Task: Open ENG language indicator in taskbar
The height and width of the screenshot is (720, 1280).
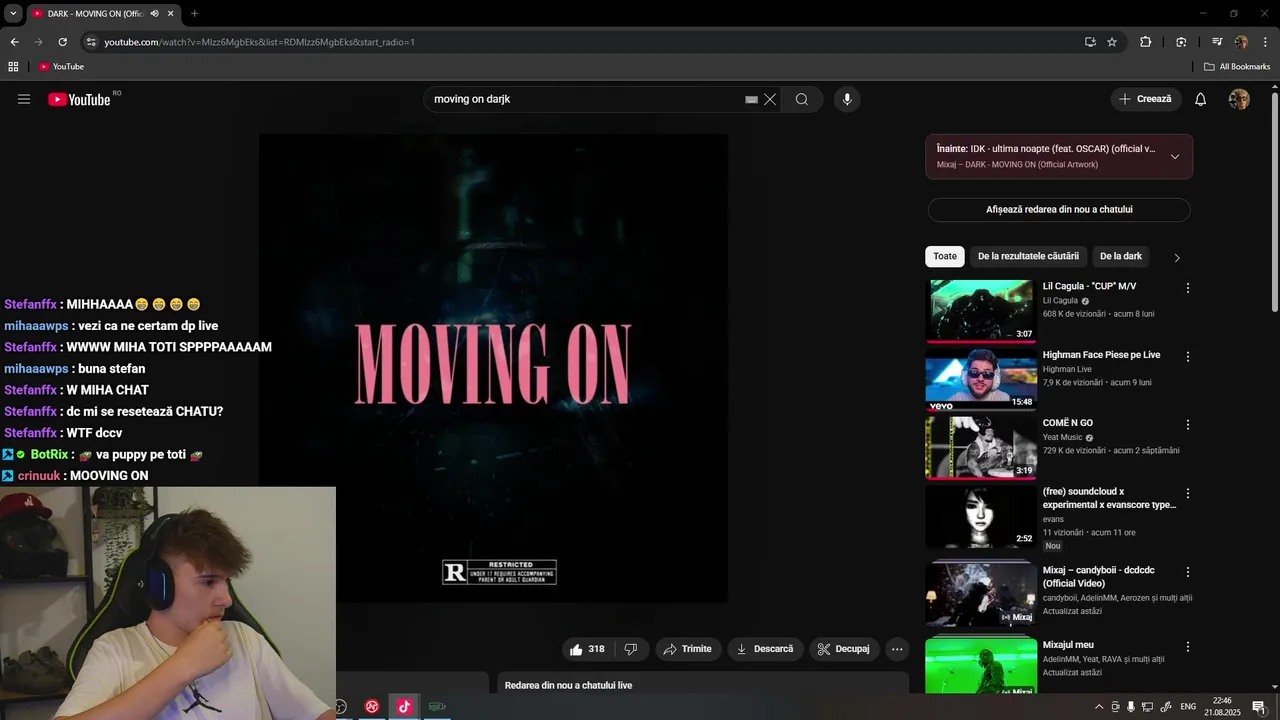Action: pos(1186,707)
